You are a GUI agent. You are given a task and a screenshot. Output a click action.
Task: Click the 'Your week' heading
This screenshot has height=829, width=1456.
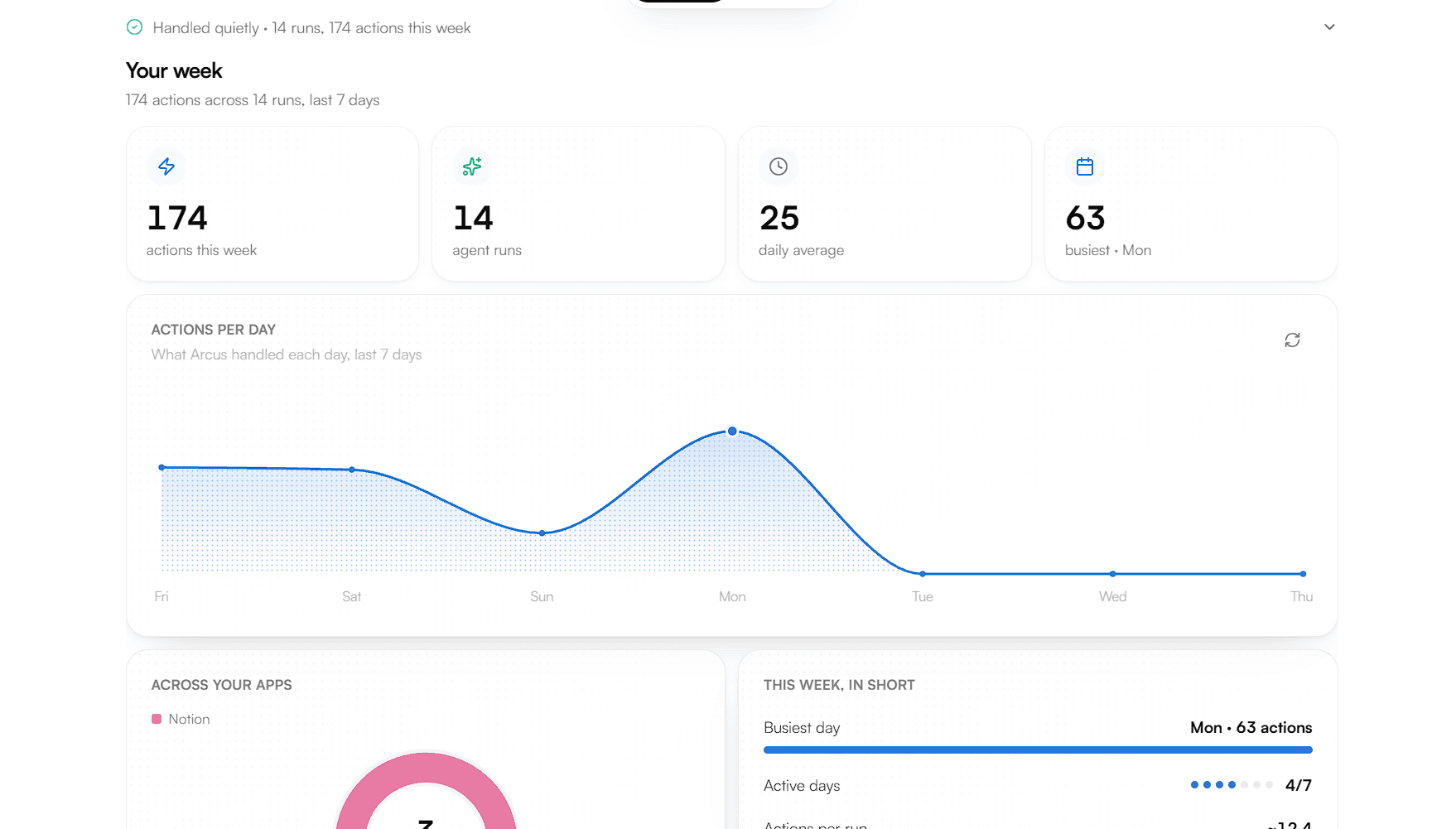[x=174, y=70]
